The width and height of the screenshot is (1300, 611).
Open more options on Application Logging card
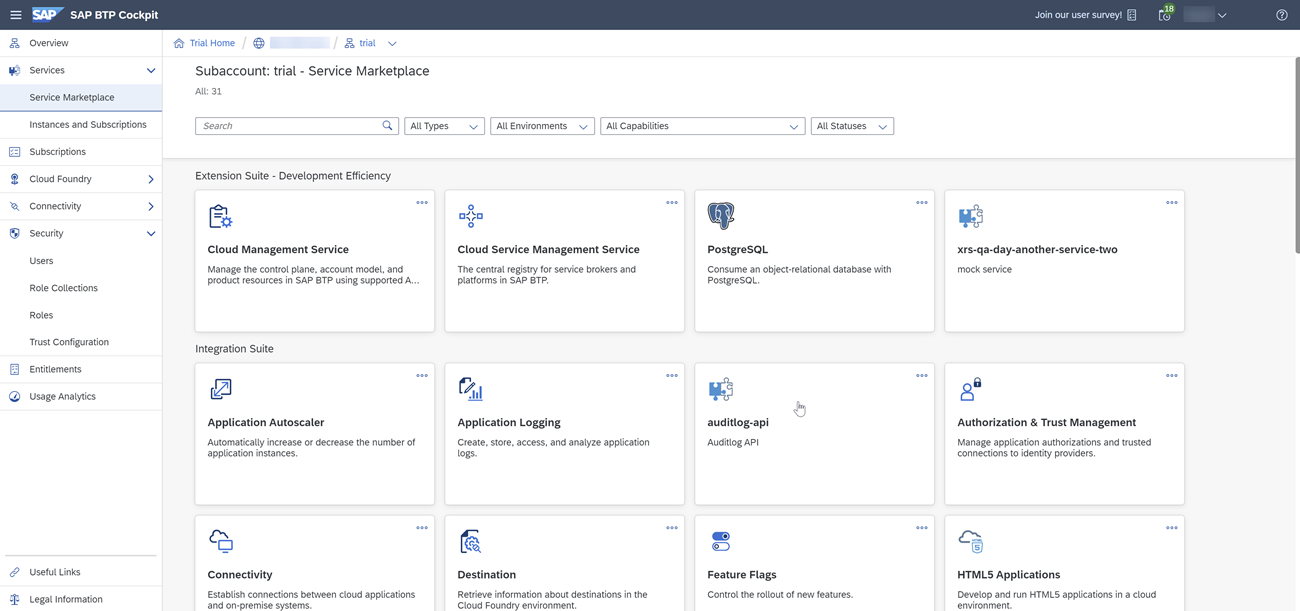(672, 376)
